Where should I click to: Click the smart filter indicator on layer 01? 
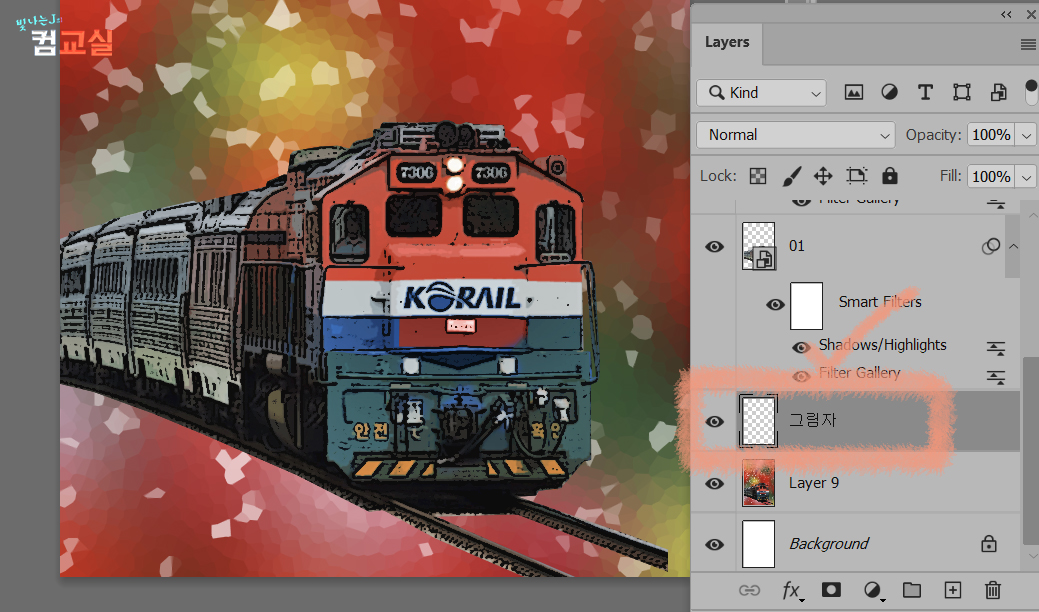pyautogui.click(x=991, y=246)
